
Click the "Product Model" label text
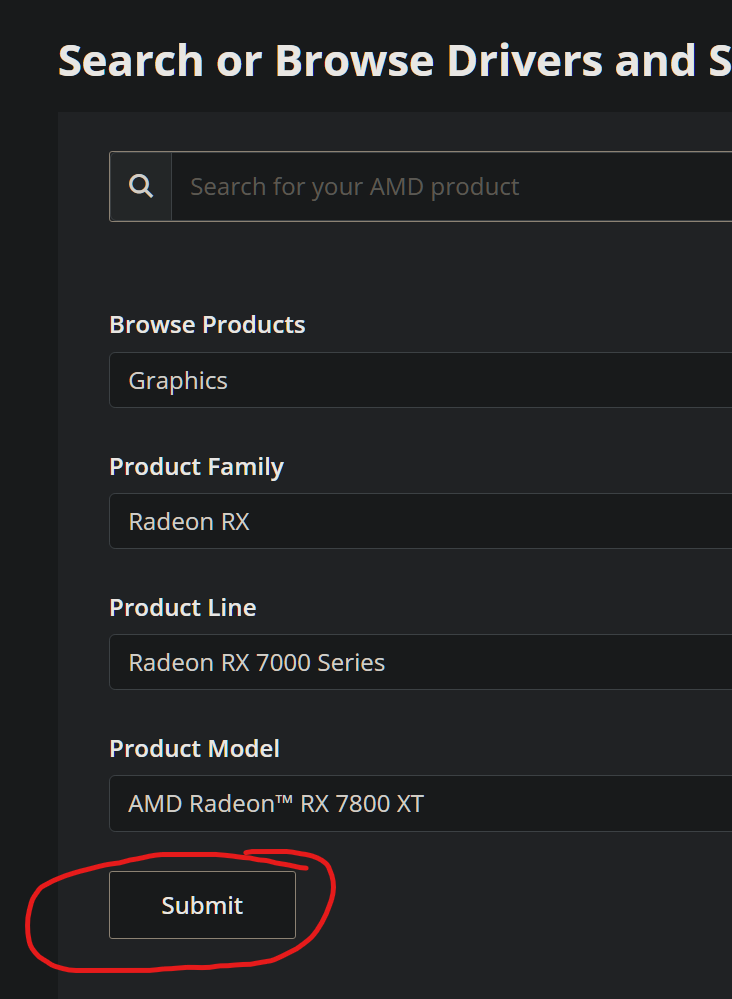194,749
